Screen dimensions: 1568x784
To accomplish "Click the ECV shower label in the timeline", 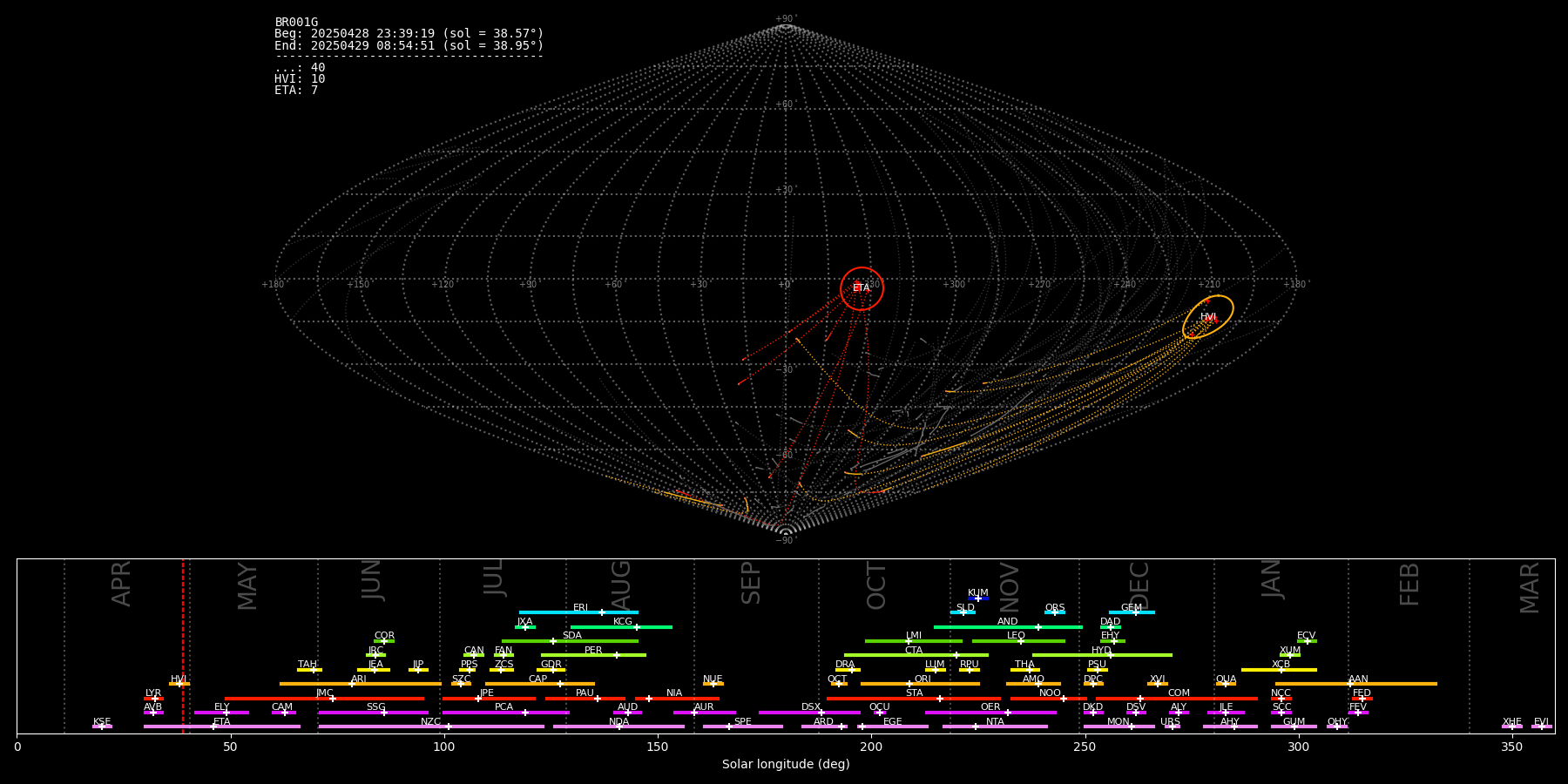I will tap(1306, 636).
